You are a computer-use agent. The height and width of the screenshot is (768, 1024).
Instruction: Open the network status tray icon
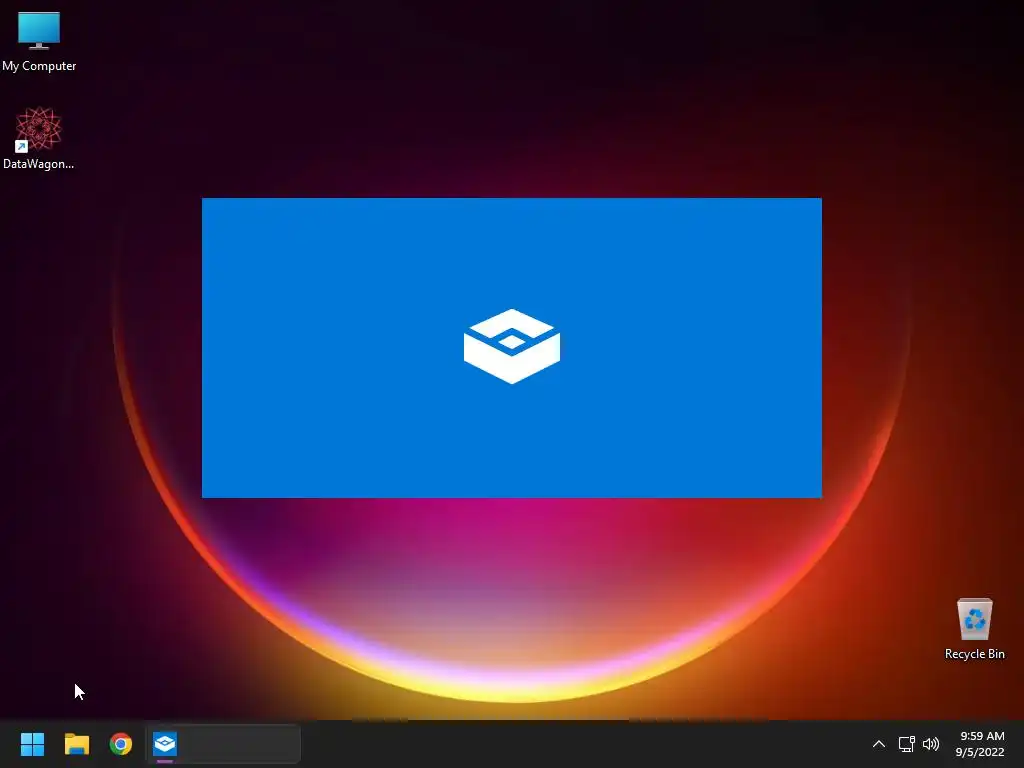click(906, 744)
